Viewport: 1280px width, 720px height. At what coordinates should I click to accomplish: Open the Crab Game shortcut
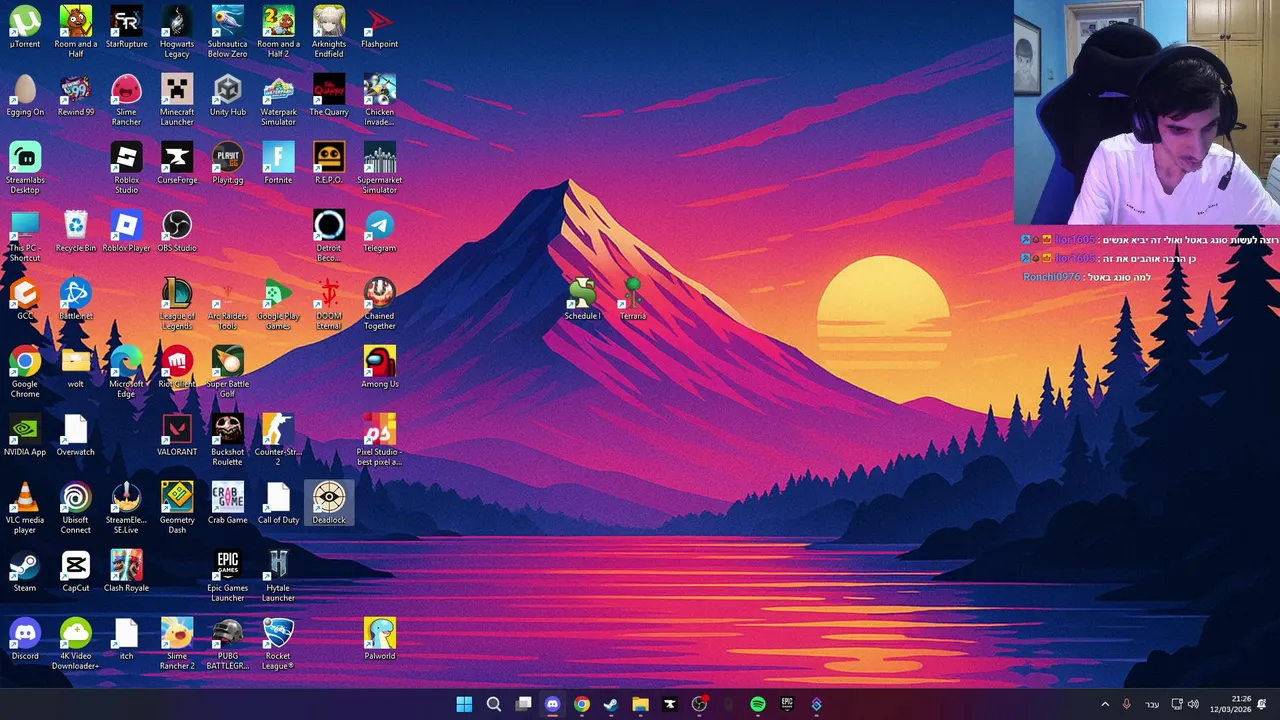coord(228,503)
